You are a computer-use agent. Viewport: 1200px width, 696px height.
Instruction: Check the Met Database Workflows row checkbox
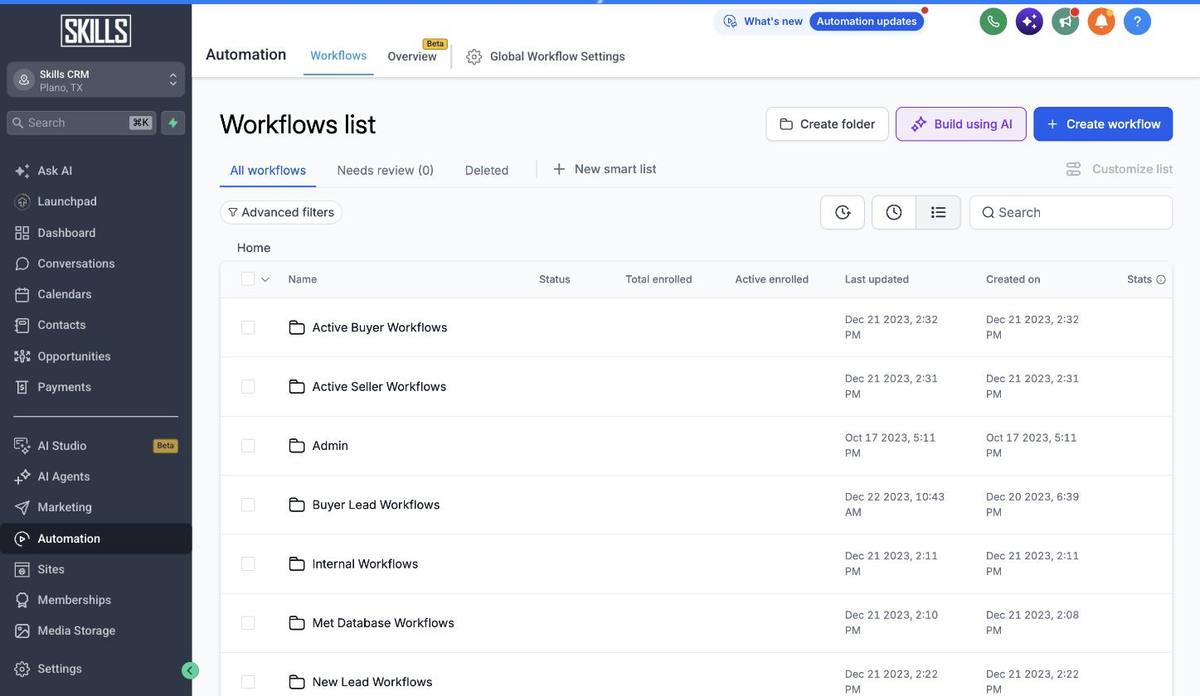[x=248, y=622]
